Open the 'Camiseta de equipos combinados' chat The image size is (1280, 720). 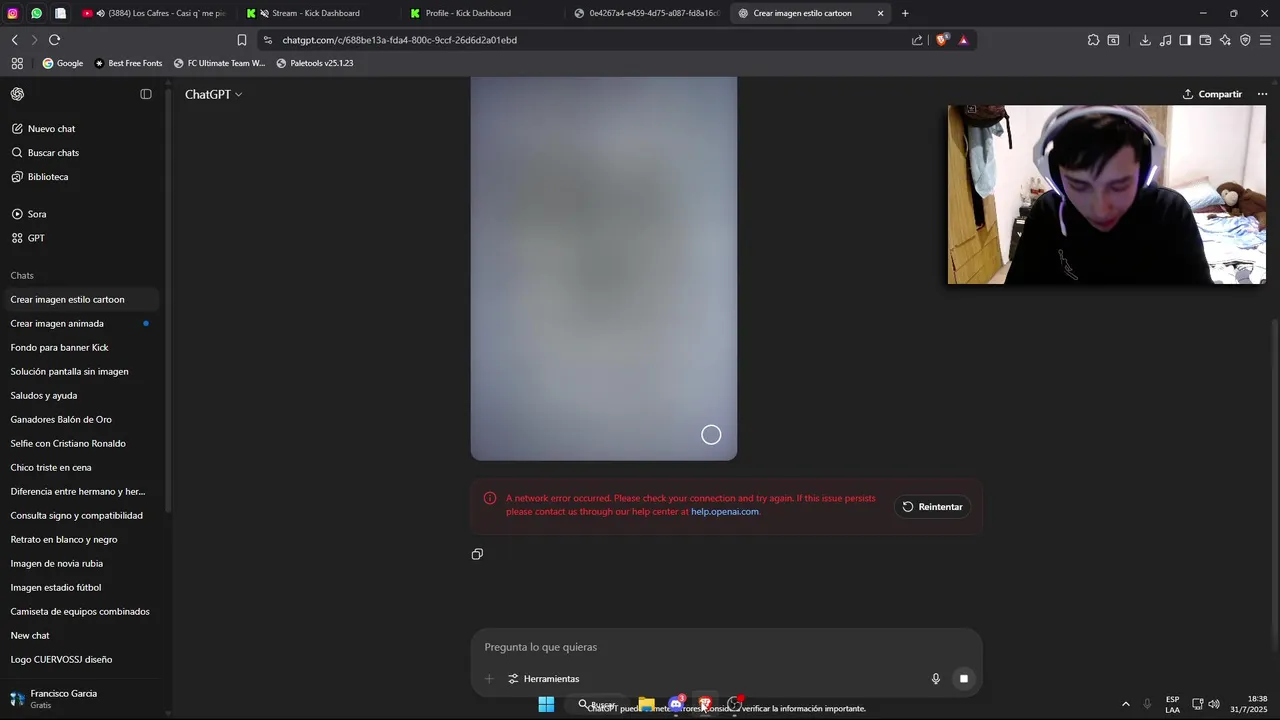pos(80,612)
